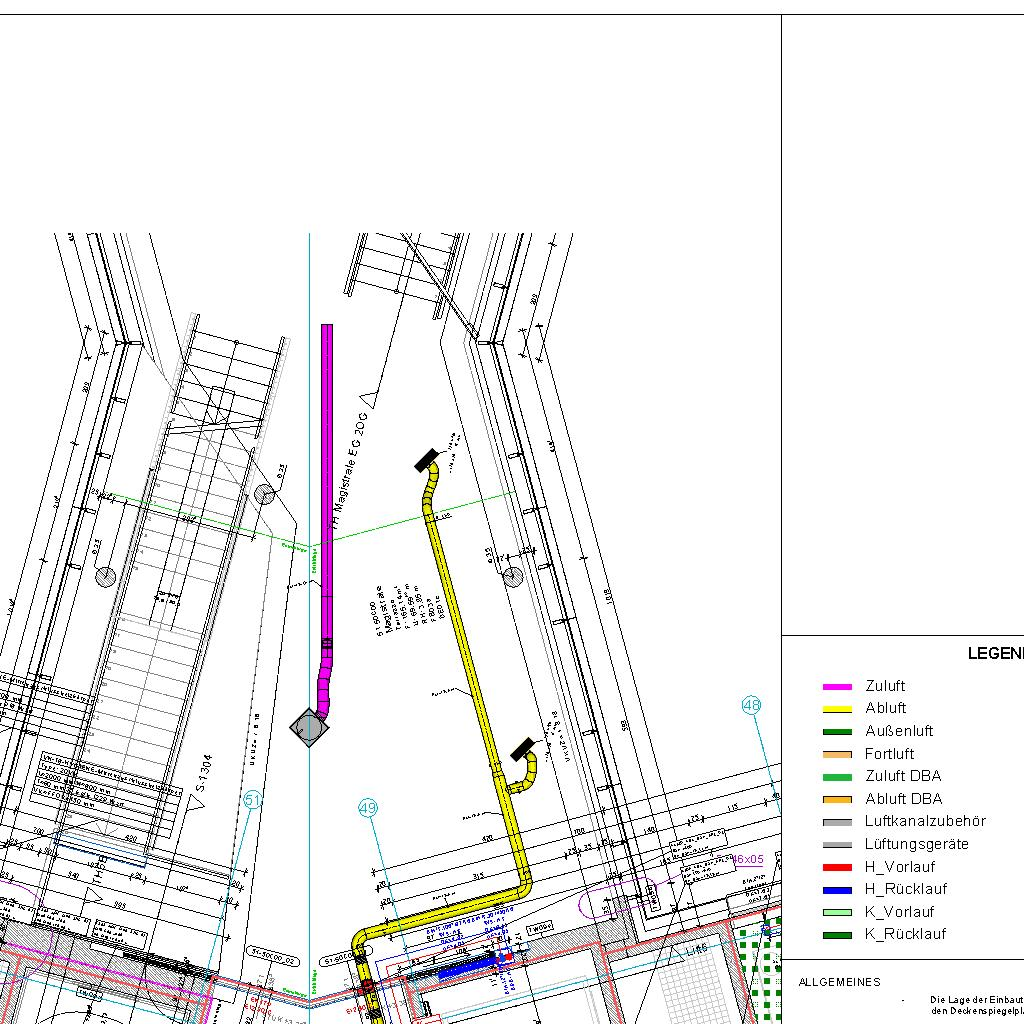This screenshot has height=1024, width=1024.
Task: Click the Fortluft legend label
Action: click(x=889, y=754)
